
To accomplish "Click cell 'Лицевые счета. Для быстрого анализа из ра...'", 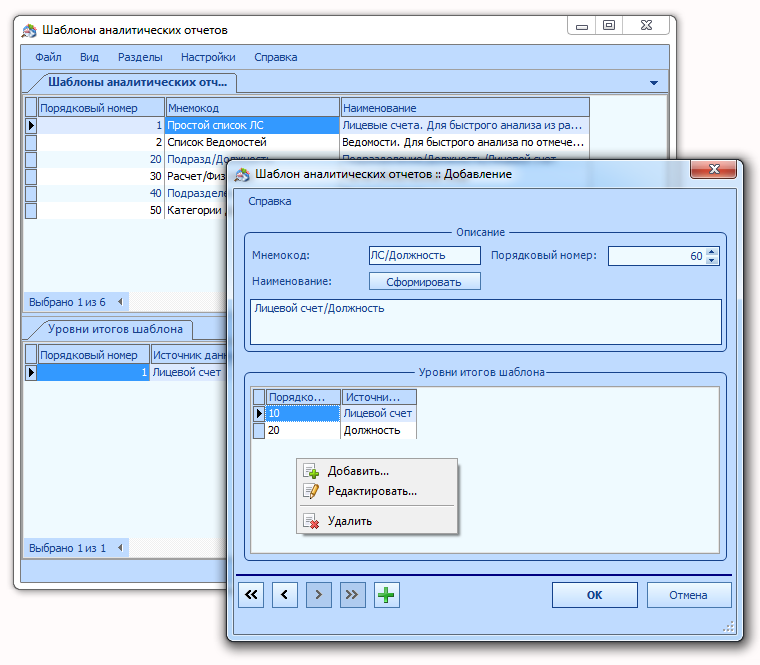I will (464, 125).
